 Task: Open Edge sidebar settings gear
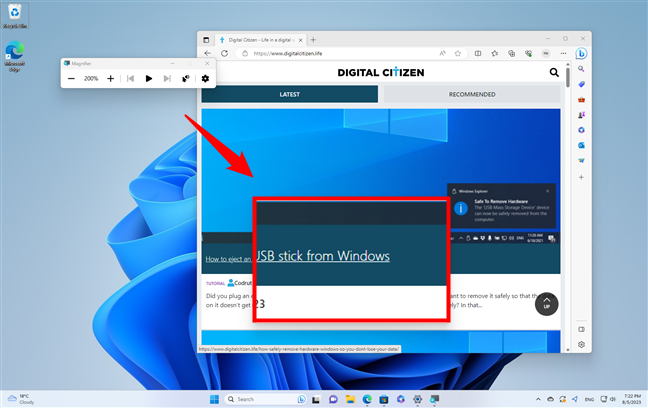click(x=581, y=345)
